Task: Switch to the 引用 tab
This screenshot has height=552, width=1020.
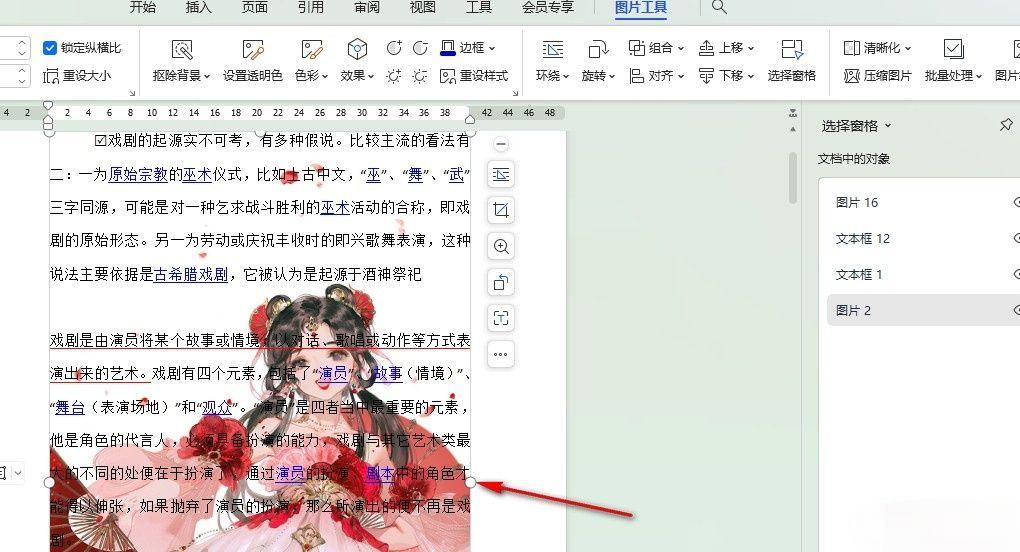Action: 311,7
